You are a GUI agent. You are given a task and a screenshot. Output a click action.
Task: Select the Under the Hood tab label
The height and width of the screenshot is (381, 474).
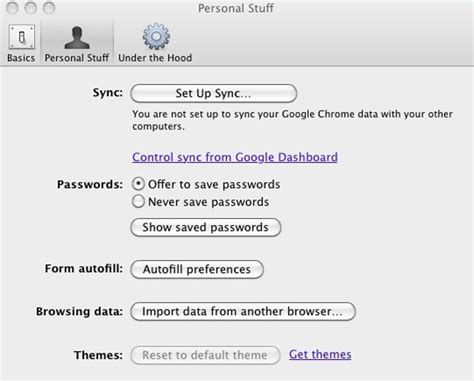[155, 58]
